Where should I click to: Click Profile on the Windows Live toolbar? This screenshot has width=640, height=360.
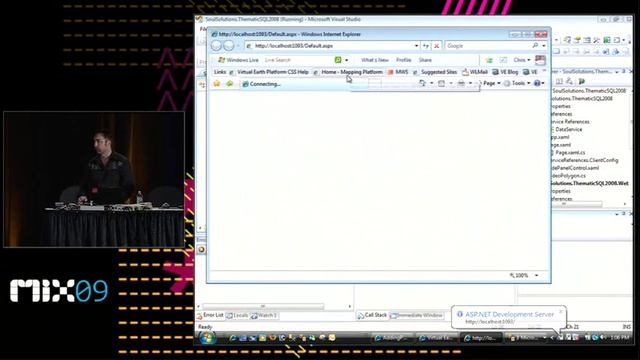coord(403,60)
